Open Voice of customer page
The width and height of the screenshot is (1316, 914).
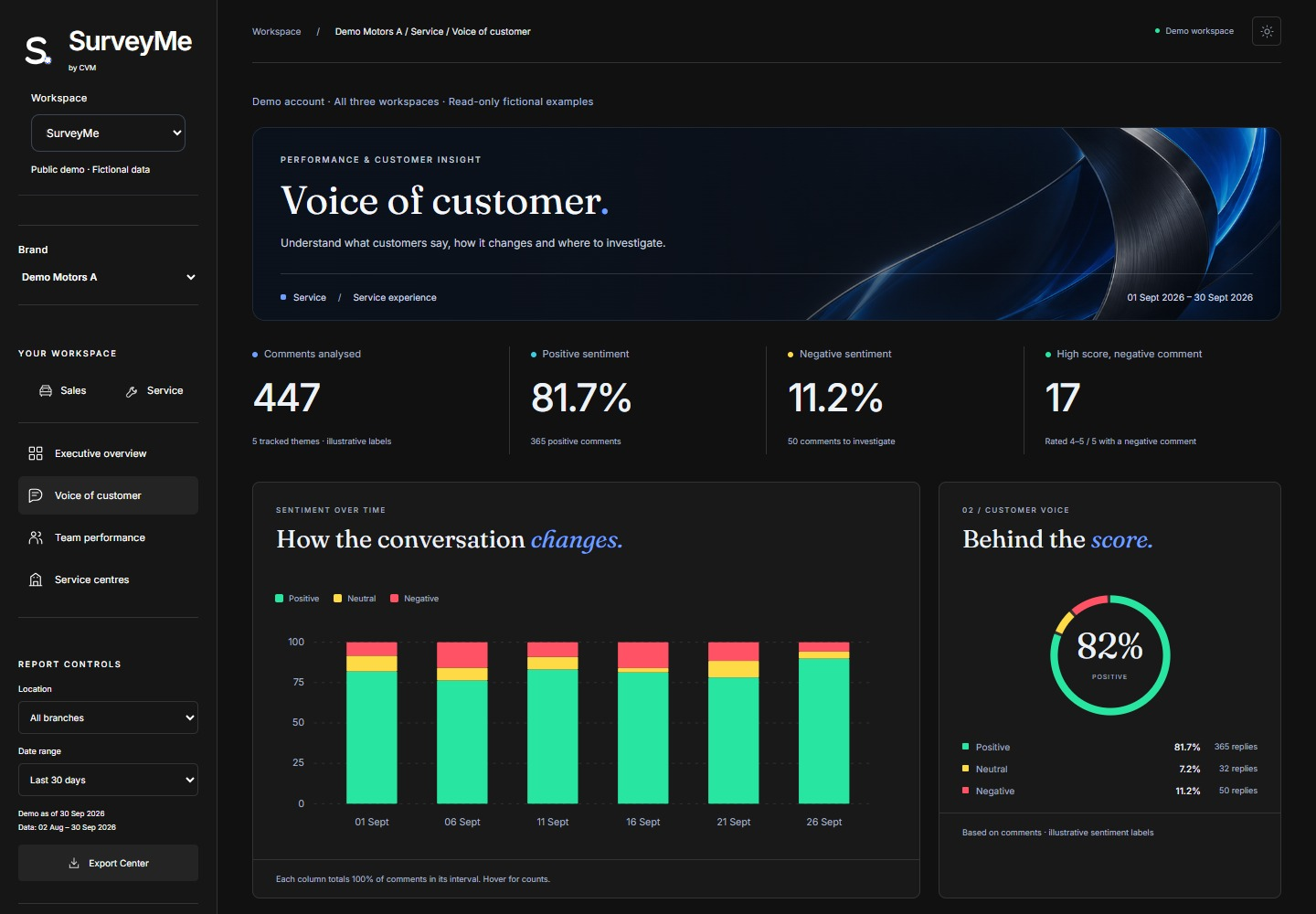[x=108, y=495]
